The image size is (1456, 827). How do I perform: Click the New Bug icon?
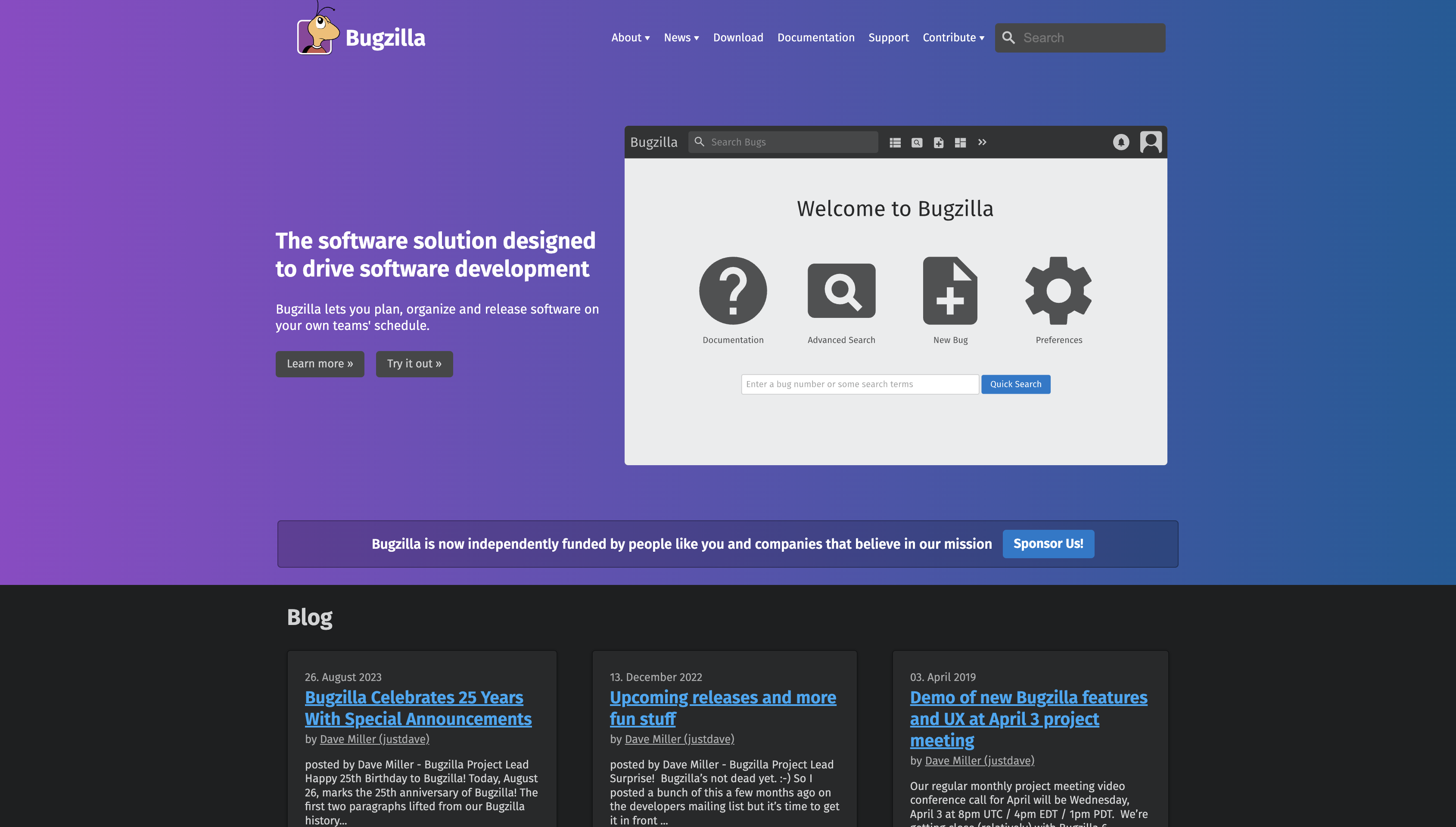tap(949, 290)
